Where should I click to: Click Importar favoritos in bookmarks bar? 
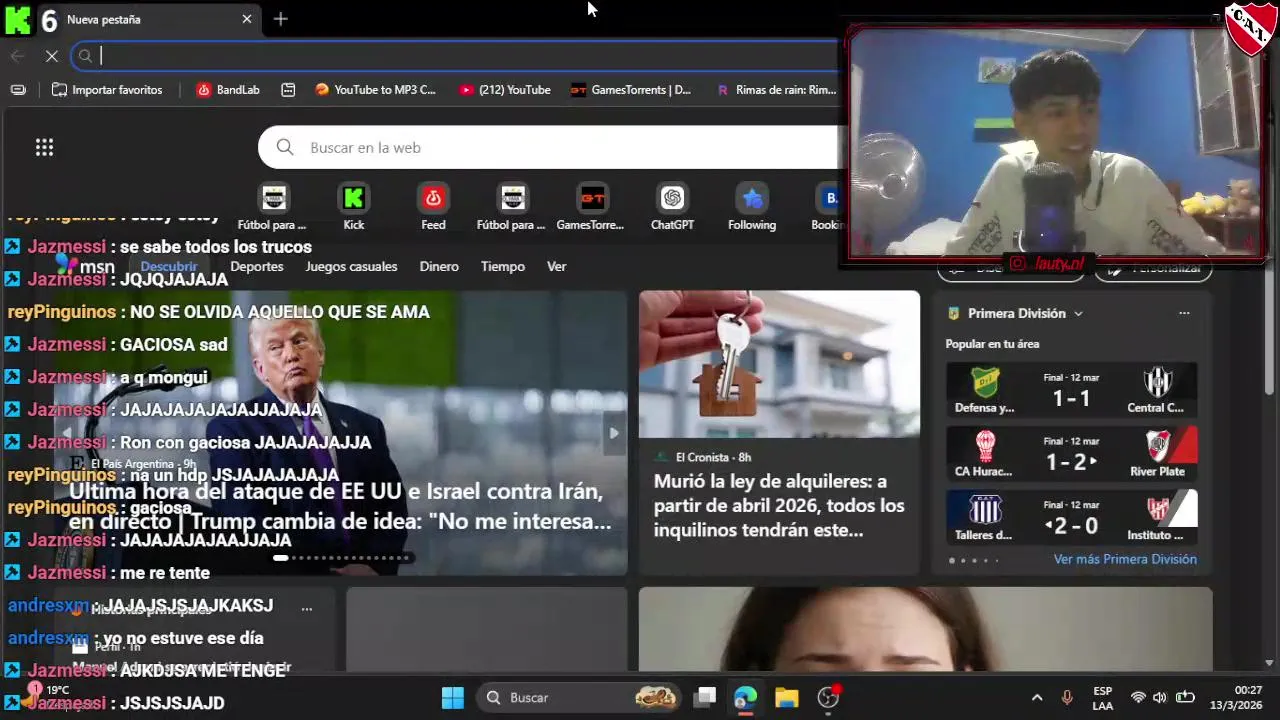pos(107,89)
